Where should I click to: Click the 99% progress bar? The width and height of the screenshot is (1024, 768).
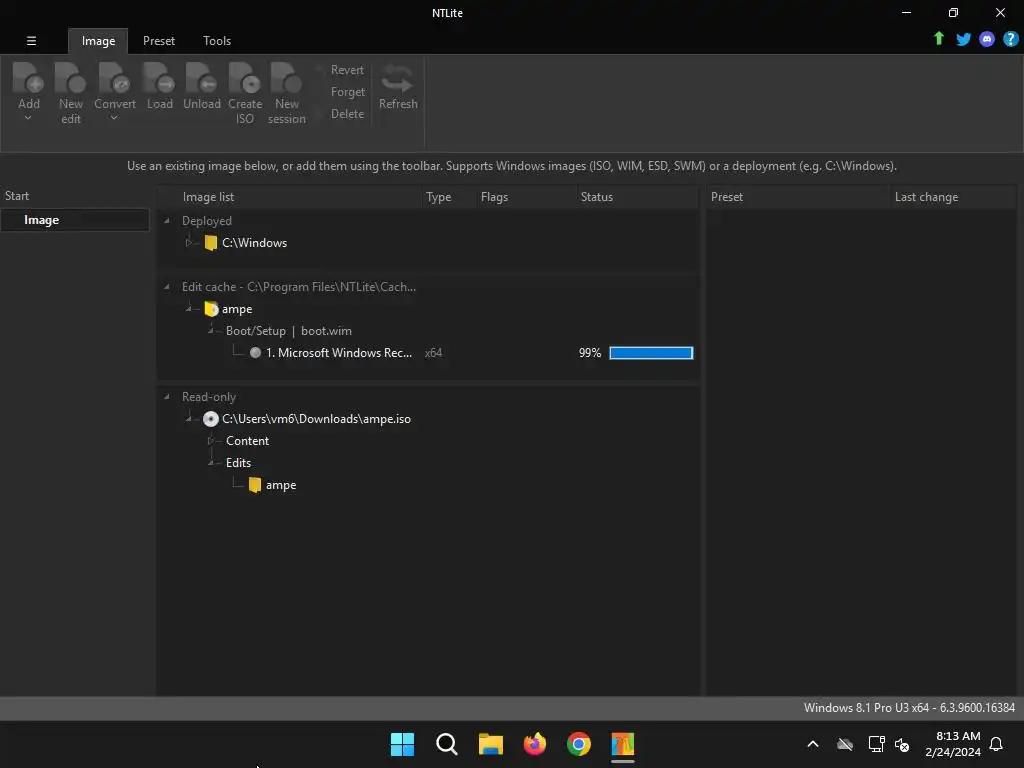coord(650,353)
